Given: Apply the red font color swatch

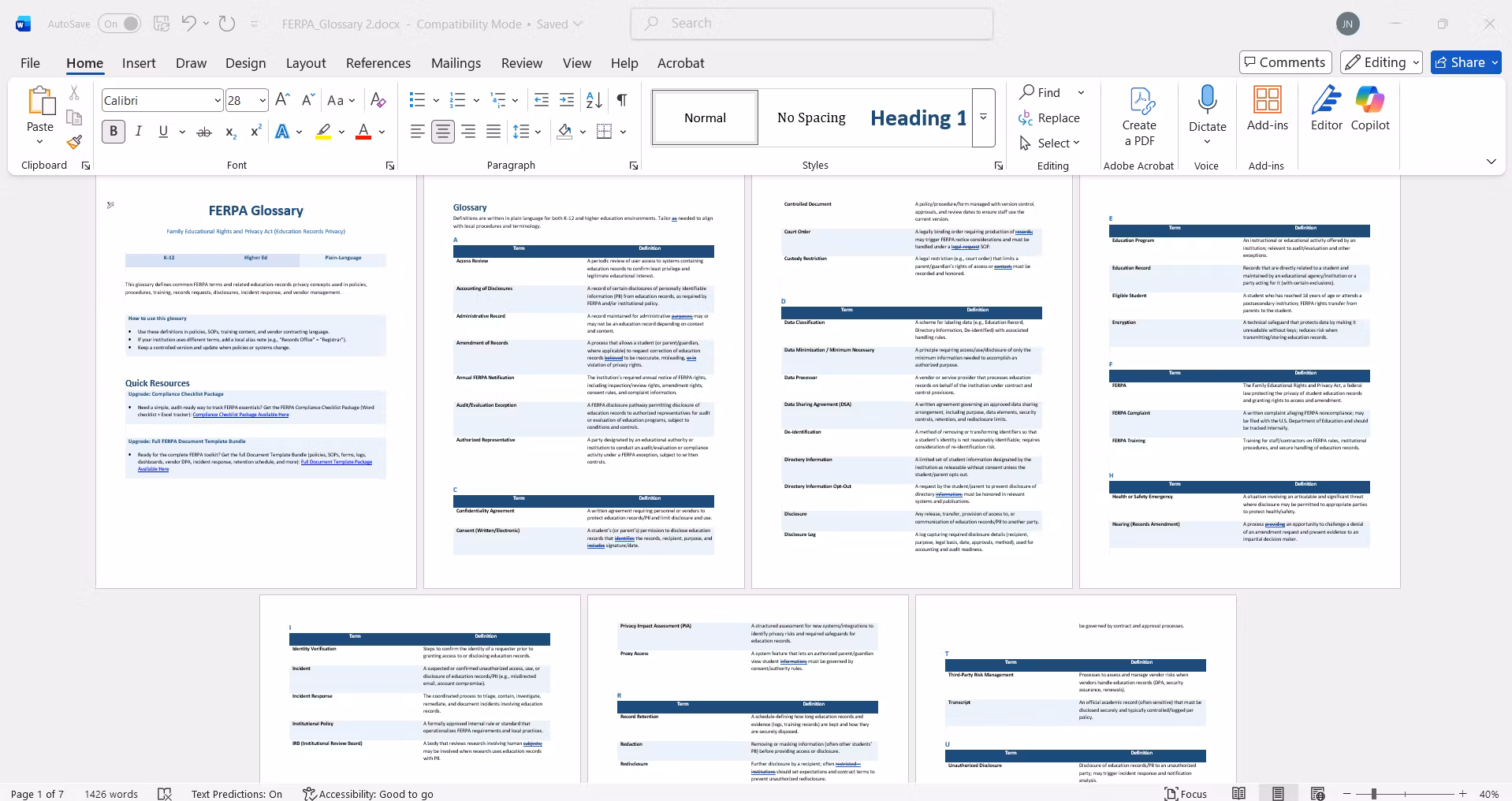Looking at the screenshot, I should click(363, 132).
